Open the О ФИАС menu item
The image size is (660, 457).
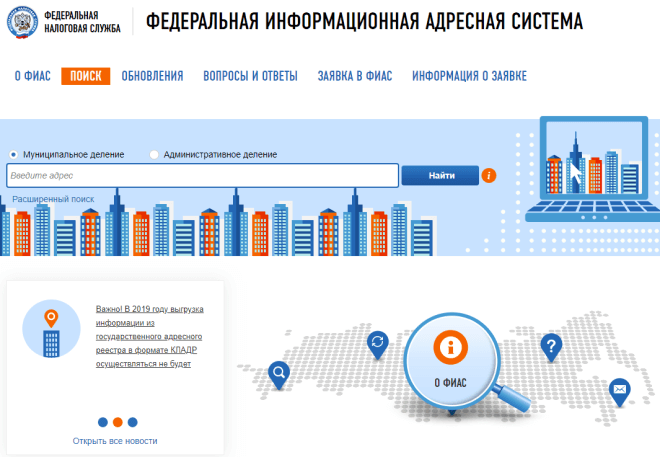coord(31,76)
